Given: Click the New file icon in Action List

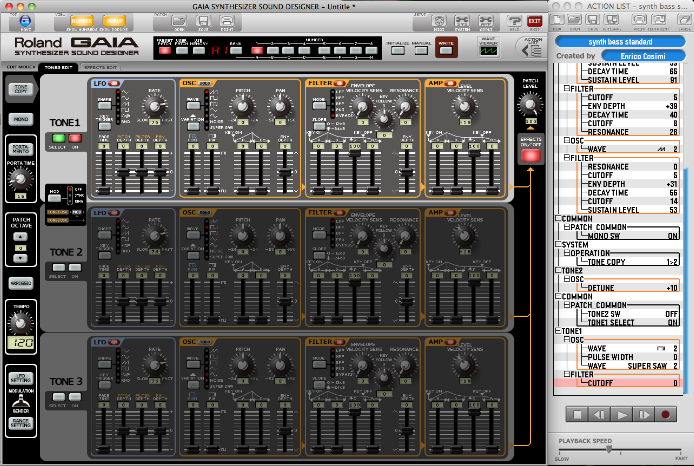Looking at the screenshot, I should 557,19.
